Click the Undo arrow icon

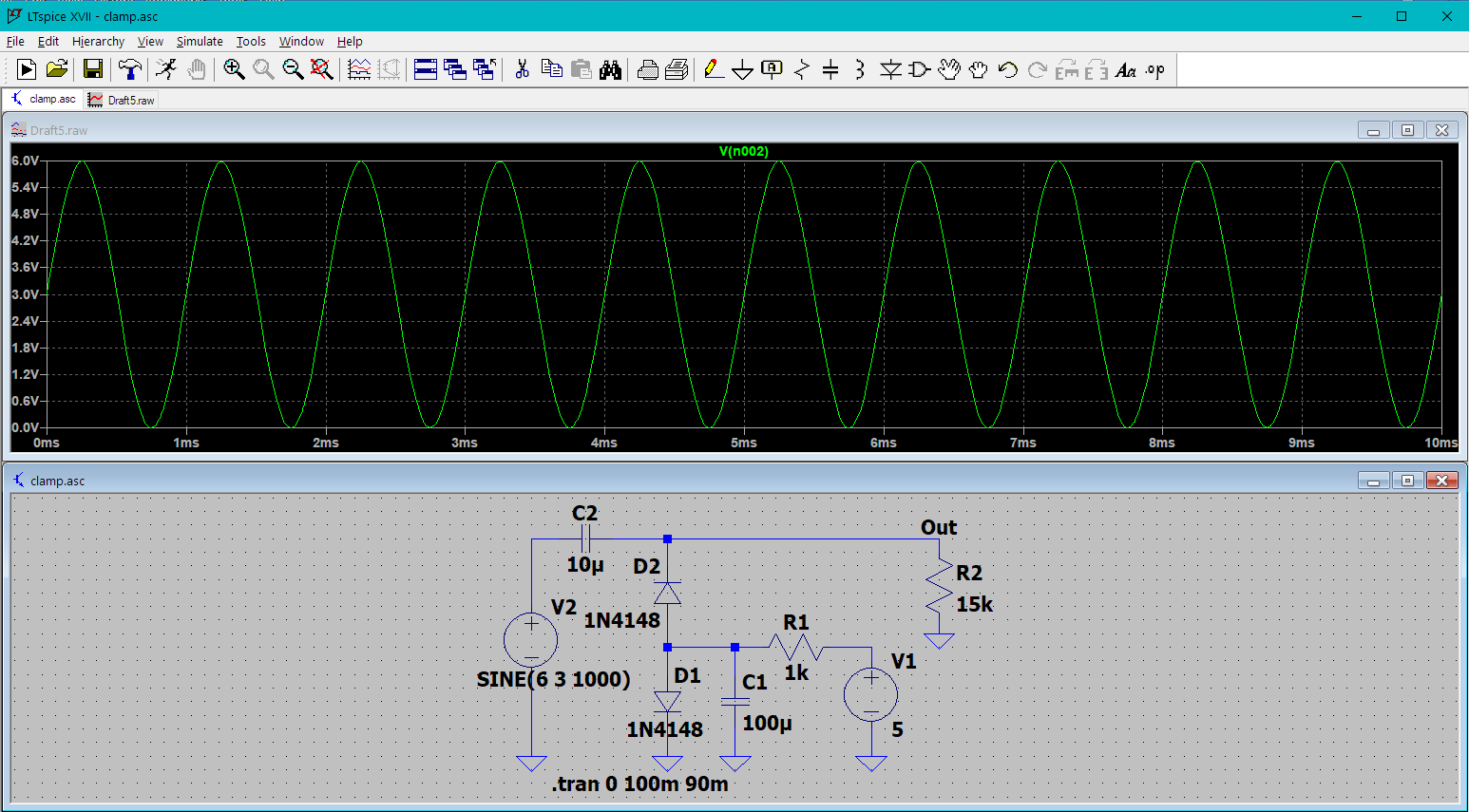click(1008, 69)
